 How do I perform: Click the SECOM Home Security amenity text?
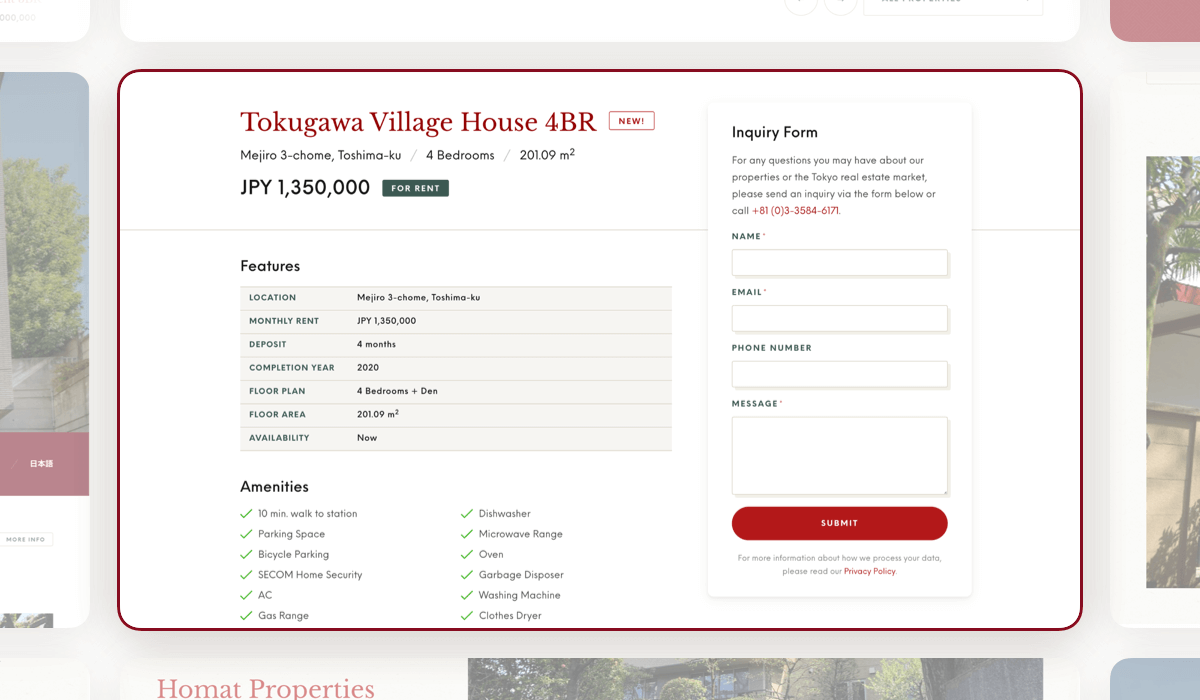(x=310, y=575)
